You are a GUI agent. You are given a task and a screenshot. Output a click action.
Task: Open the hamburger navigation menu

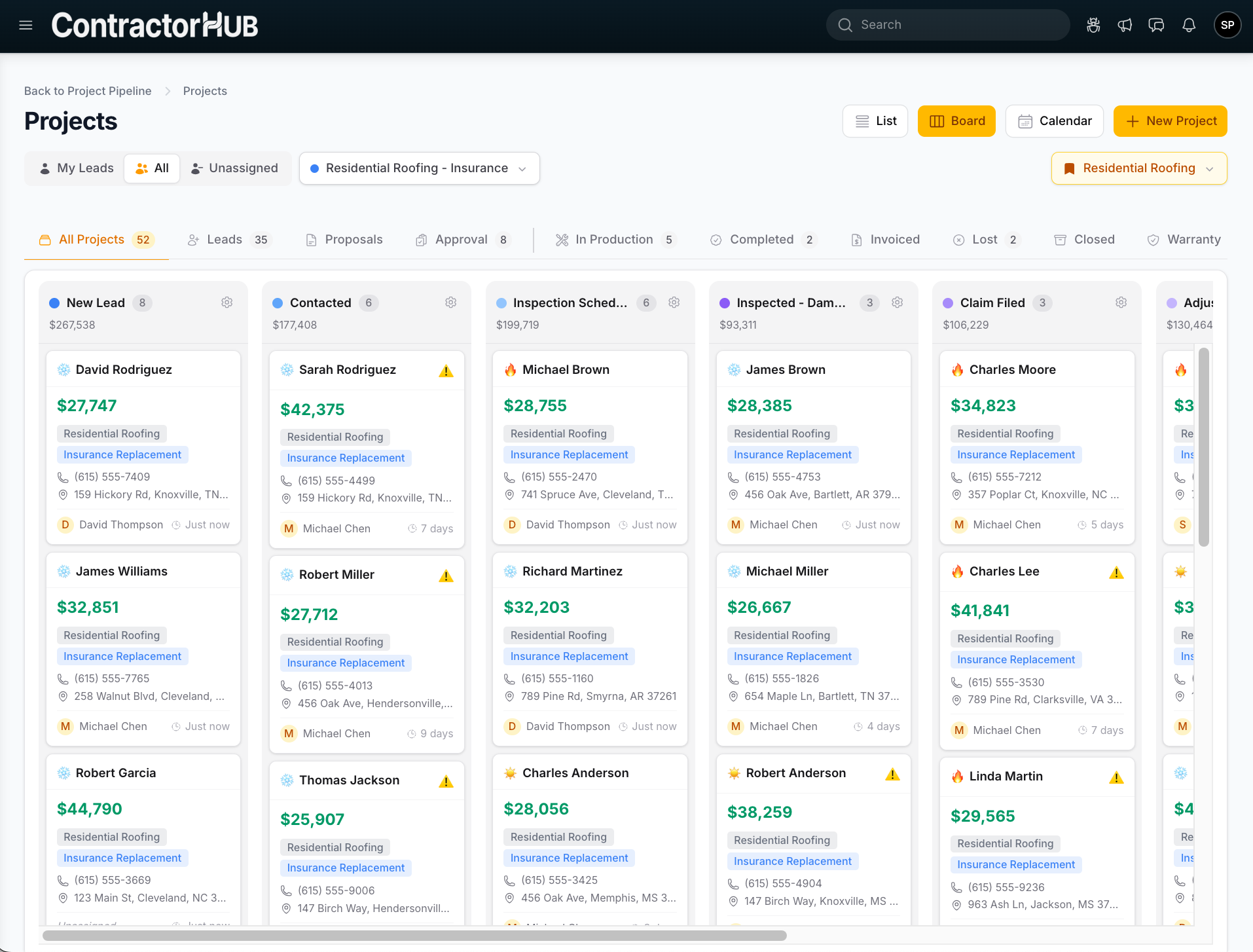(26, 25)
